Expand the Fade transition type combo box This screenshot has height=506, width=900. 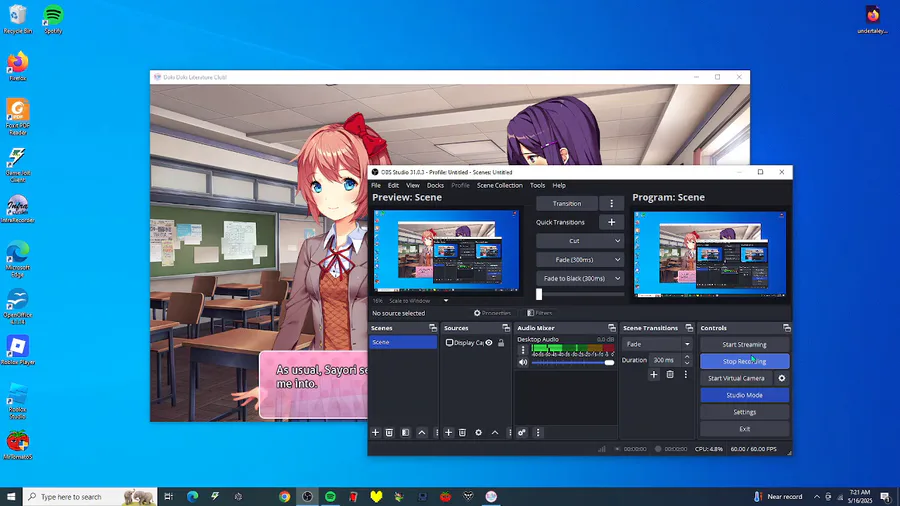[657, 344]
